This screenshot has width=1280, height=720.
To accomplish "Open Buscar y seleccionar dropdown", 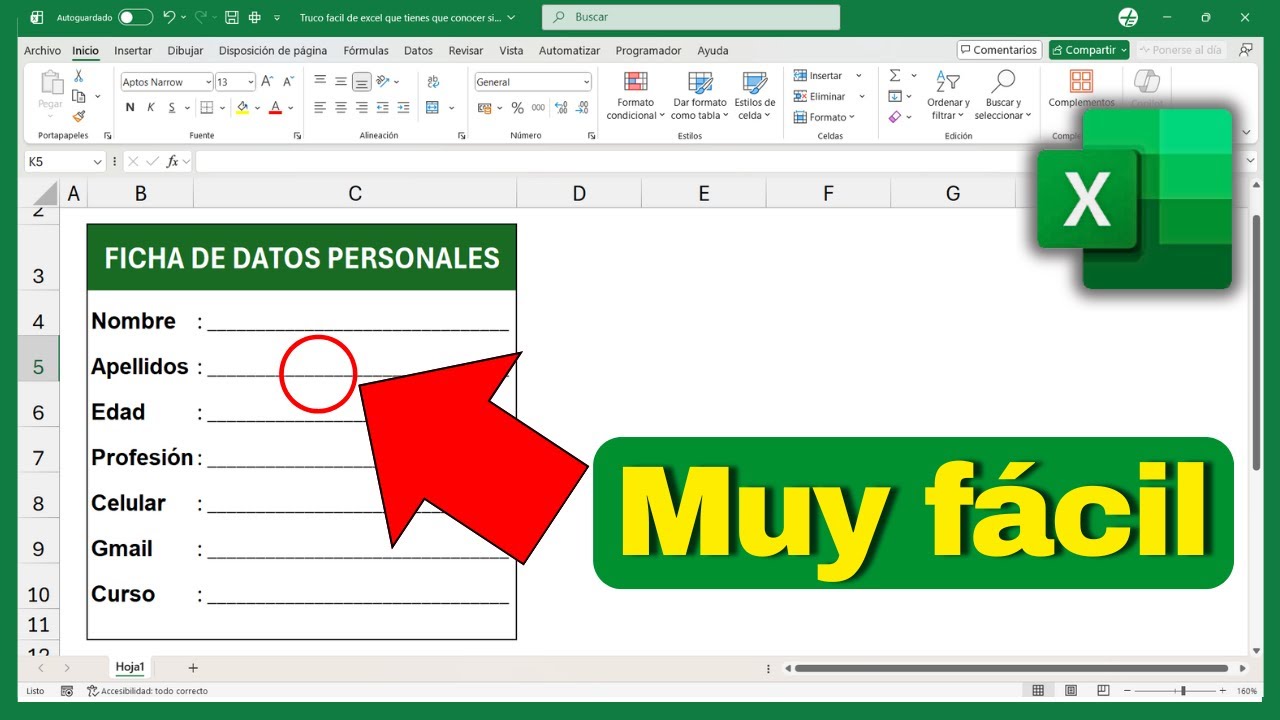I will tap(1002, 96).
